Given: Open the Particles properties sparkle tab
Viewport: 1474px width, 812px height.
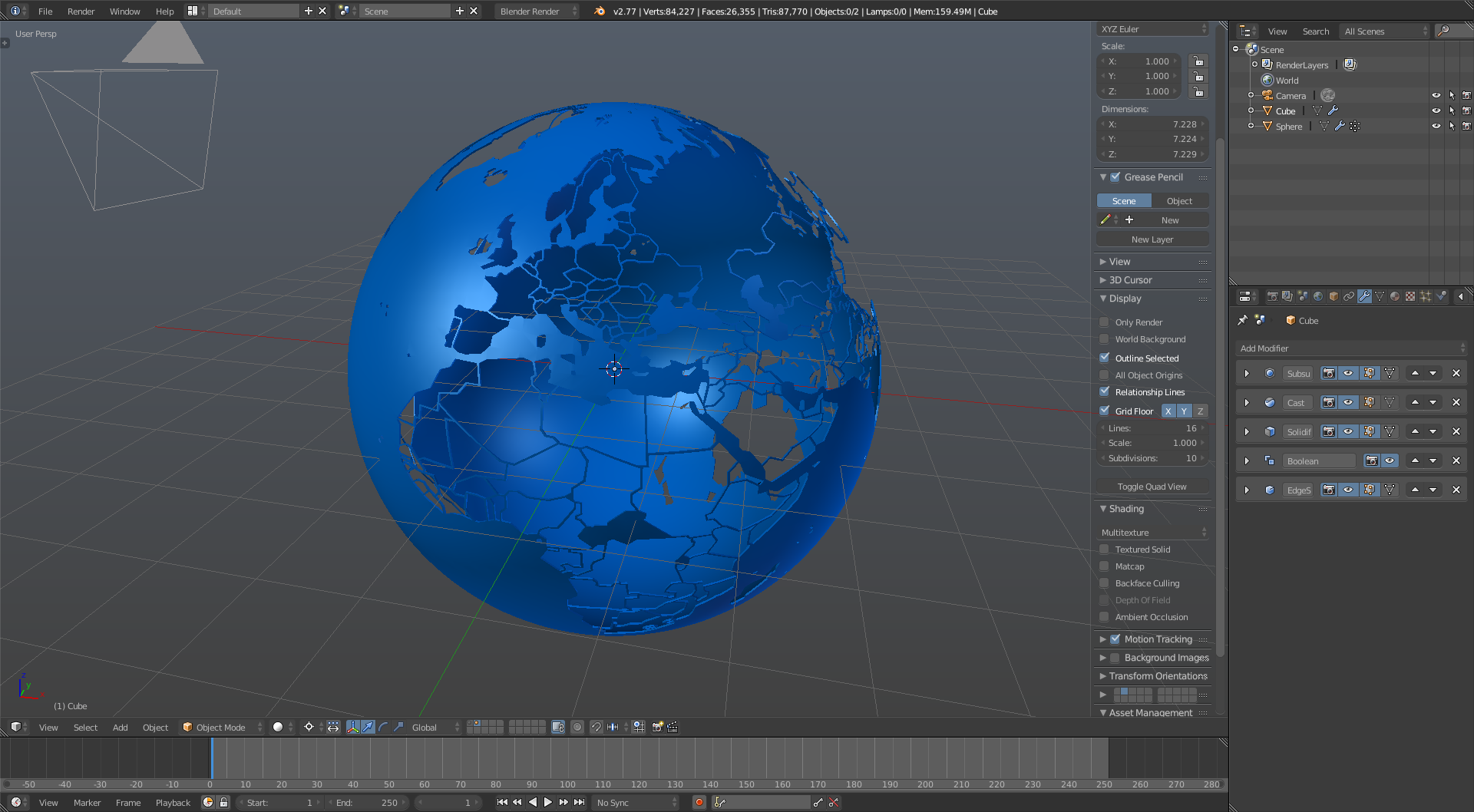Looking at the screenshot, I should point(1426,296).
